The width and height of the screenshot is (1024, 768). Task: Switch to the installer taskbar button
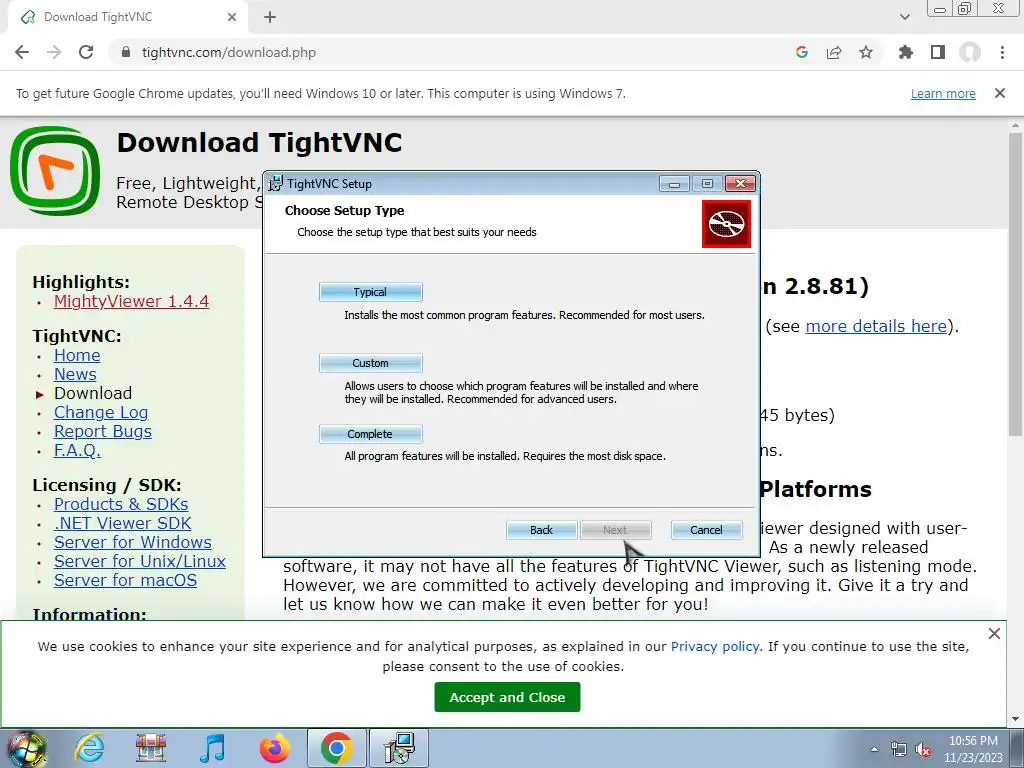click(399, 748)
